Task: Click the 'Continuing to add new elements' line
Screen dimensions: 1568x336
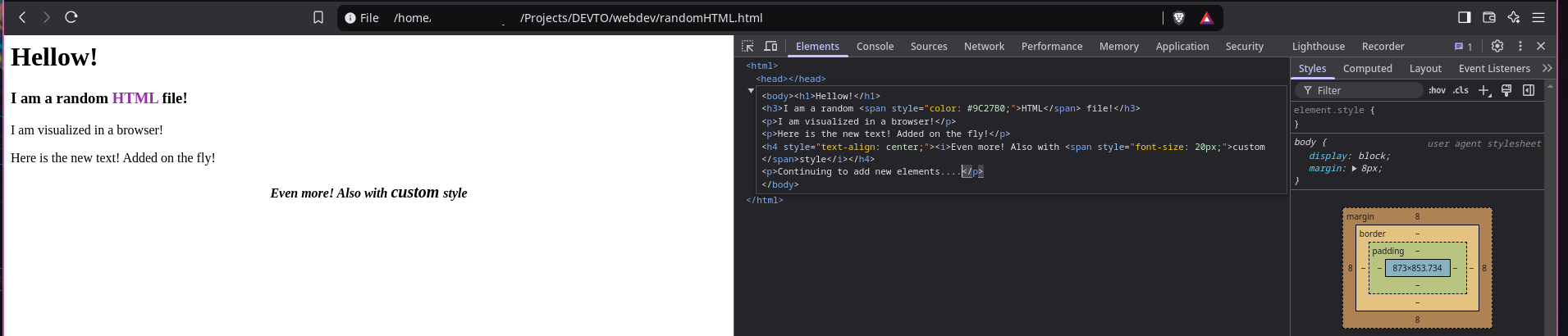Action: click(x=872, y=172)
